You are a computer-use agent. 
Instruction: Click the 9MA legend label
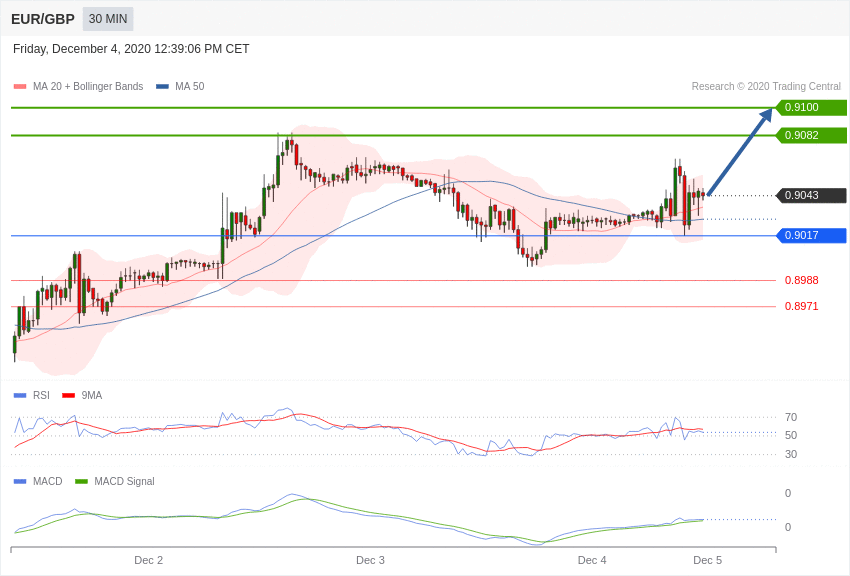92,396
